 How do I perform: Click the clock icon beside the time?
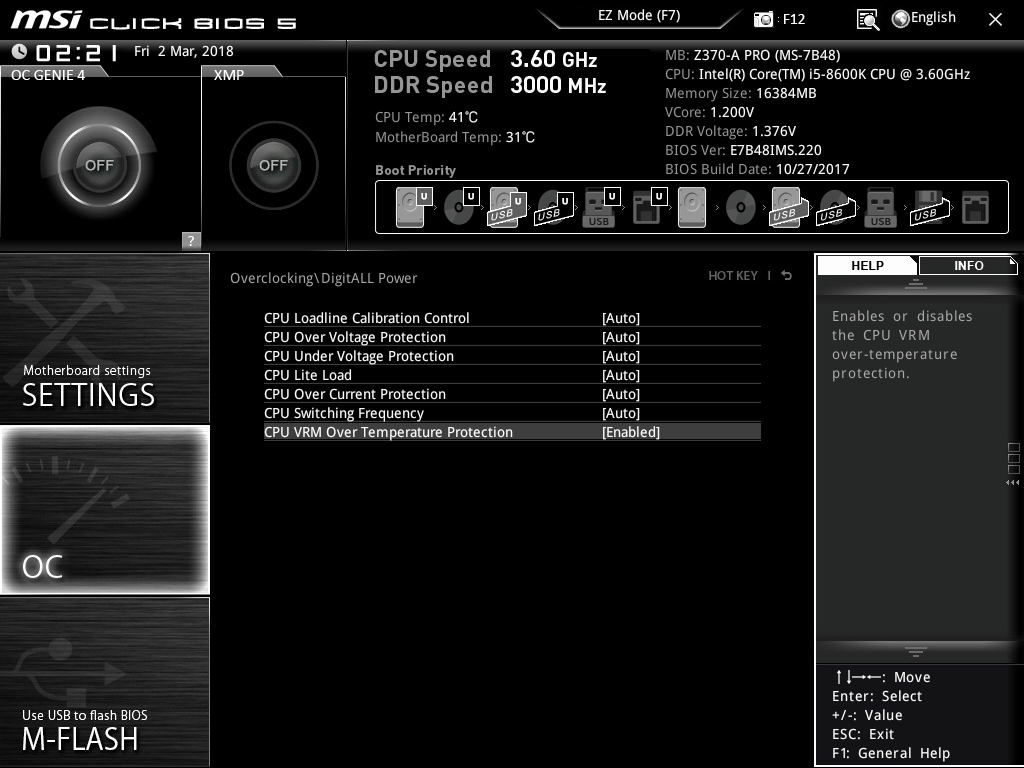coord(20,51)
